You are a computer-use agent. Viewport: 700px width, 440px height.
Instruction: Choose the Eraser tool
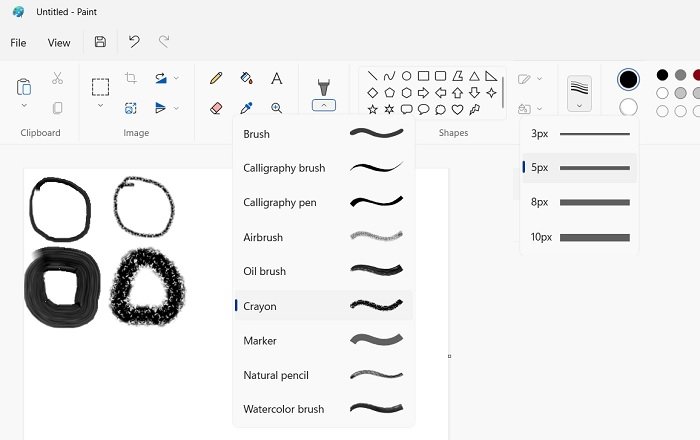coord(216,108)
